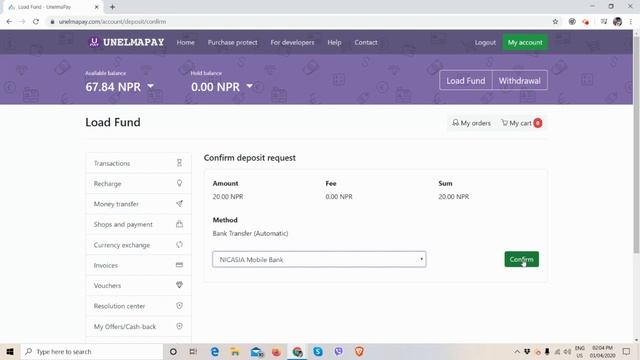Go to For developers page
The width and height of the screenshot is (640, 360).
click(292, 42)
